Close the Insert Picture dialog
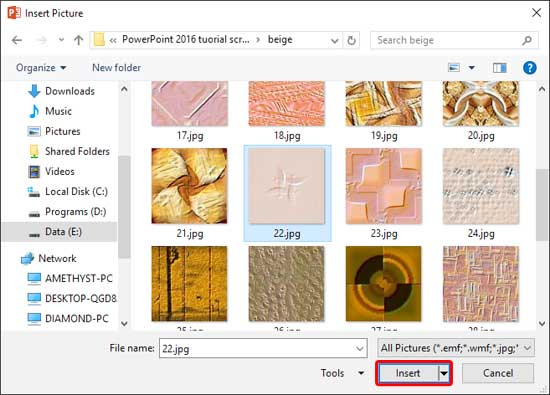This screenshot has width=550, height=395. 536,13
